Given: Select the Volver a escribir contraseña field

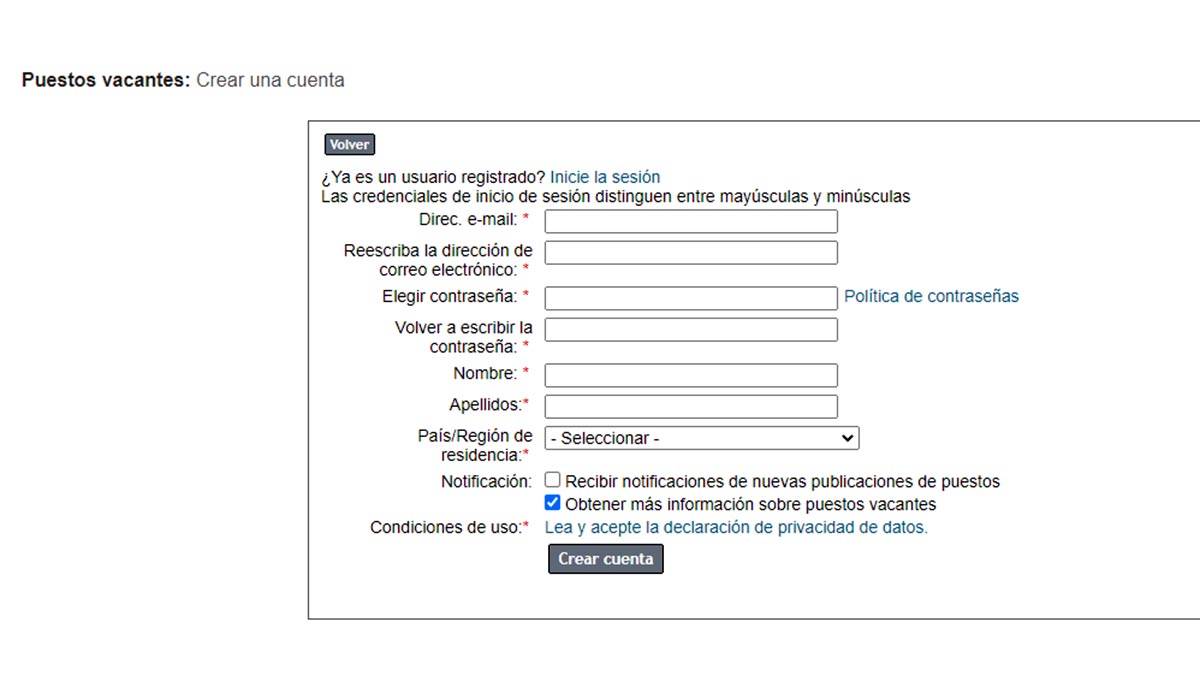Looking at the screenshot, I should tap(690, 329).
